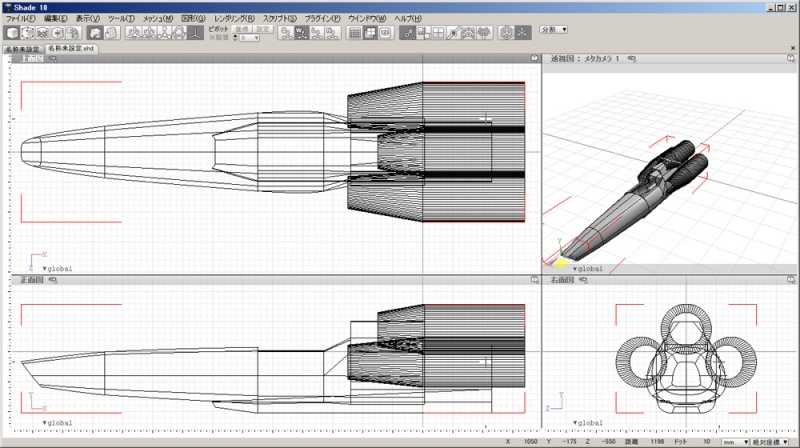Open the ウインドウ(W) menu
This screenshot has width=800, height=448.
[x=367, y=18]
